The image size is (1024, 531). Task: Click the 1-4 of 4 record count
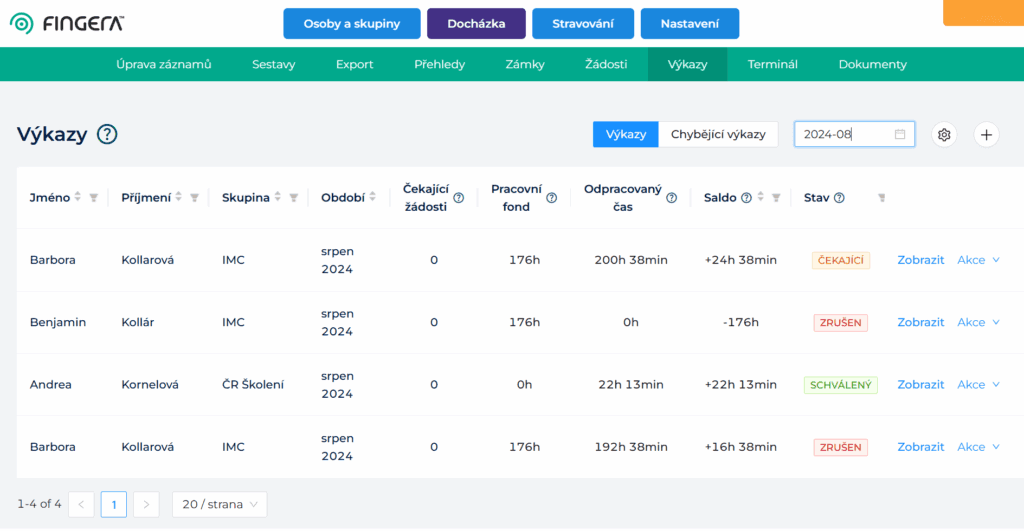click(39, 504)
